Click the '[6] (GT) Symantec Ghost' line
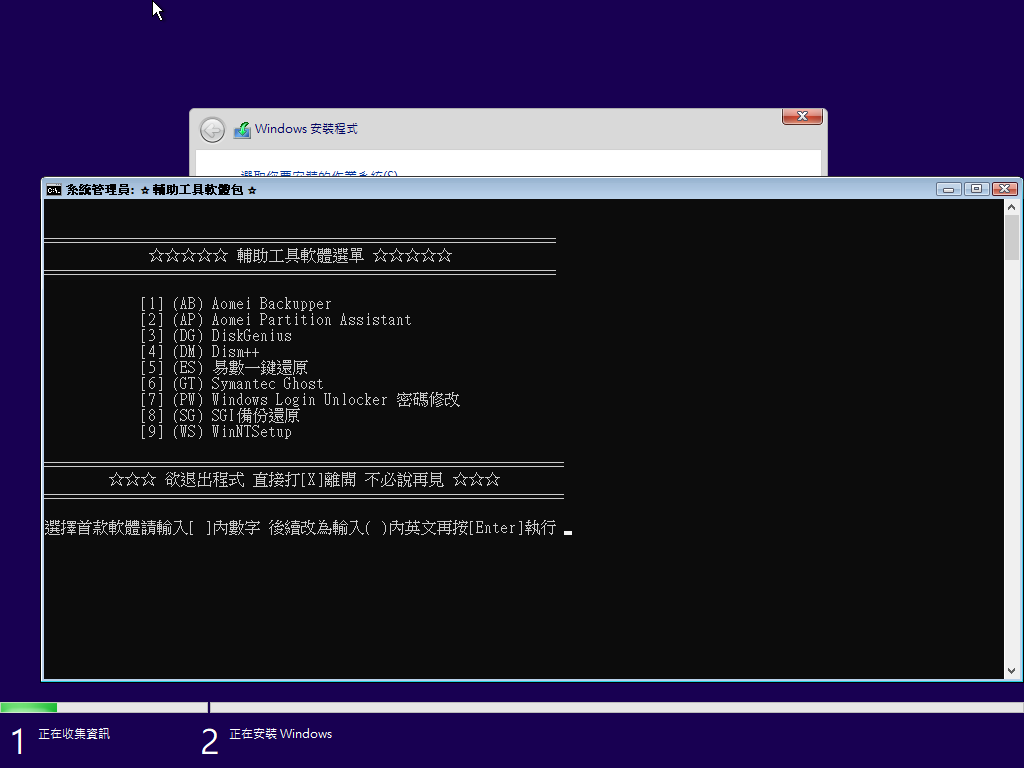 [232, 384]
